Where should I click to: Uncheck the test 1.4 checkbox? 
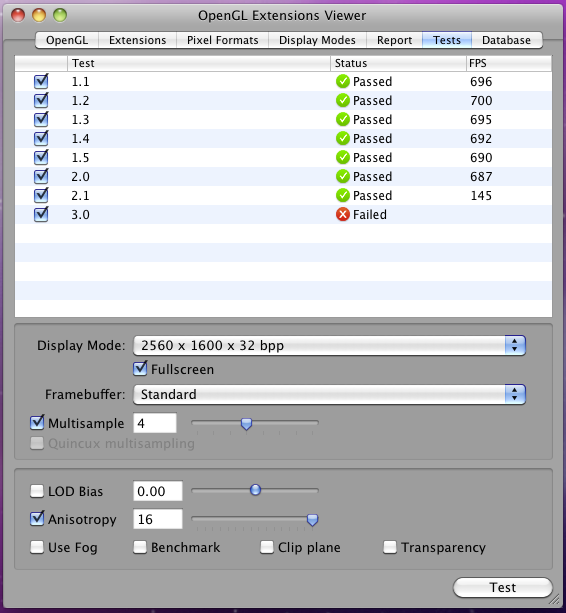tap(41, 138)
